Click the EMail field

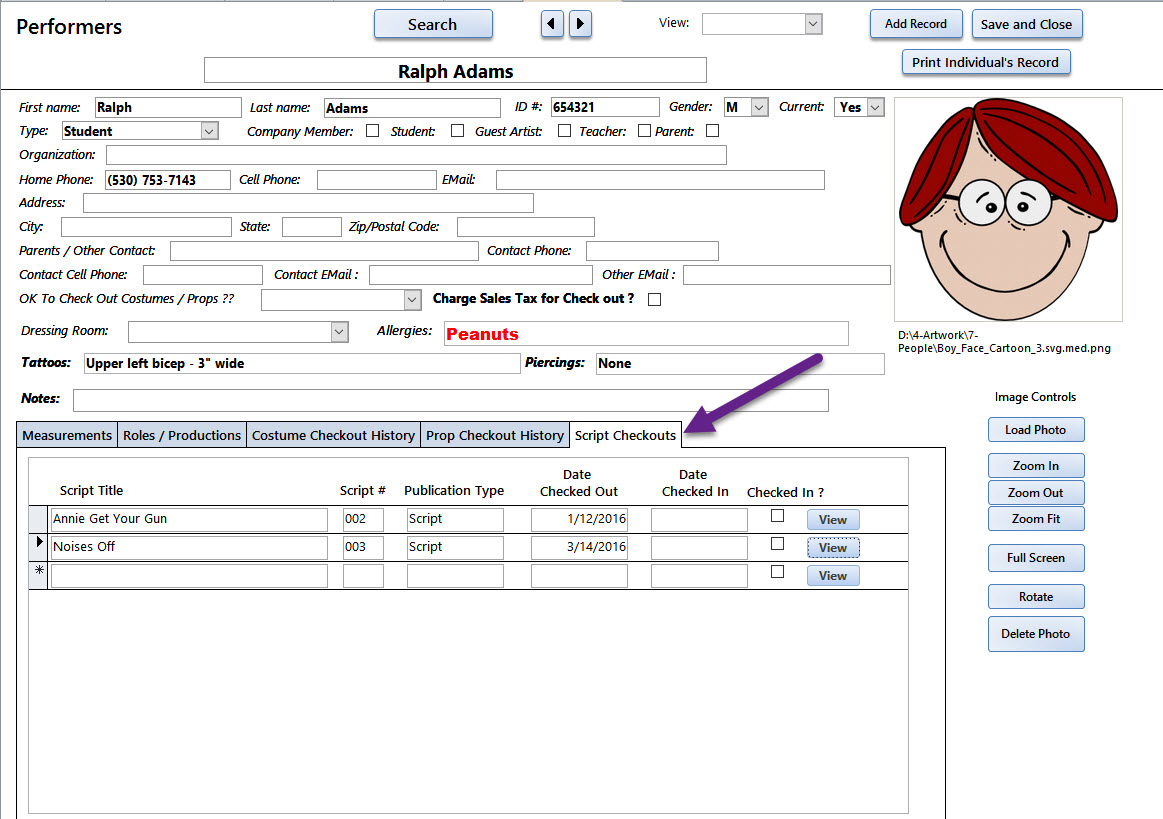point(660,180)
